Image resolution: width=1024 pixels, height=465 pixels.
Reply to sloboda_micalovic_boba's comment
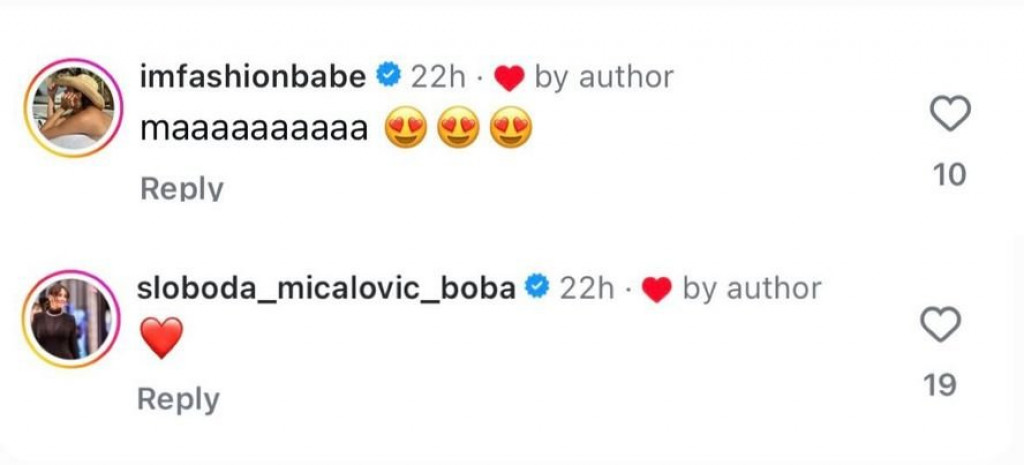pos(178,399)
